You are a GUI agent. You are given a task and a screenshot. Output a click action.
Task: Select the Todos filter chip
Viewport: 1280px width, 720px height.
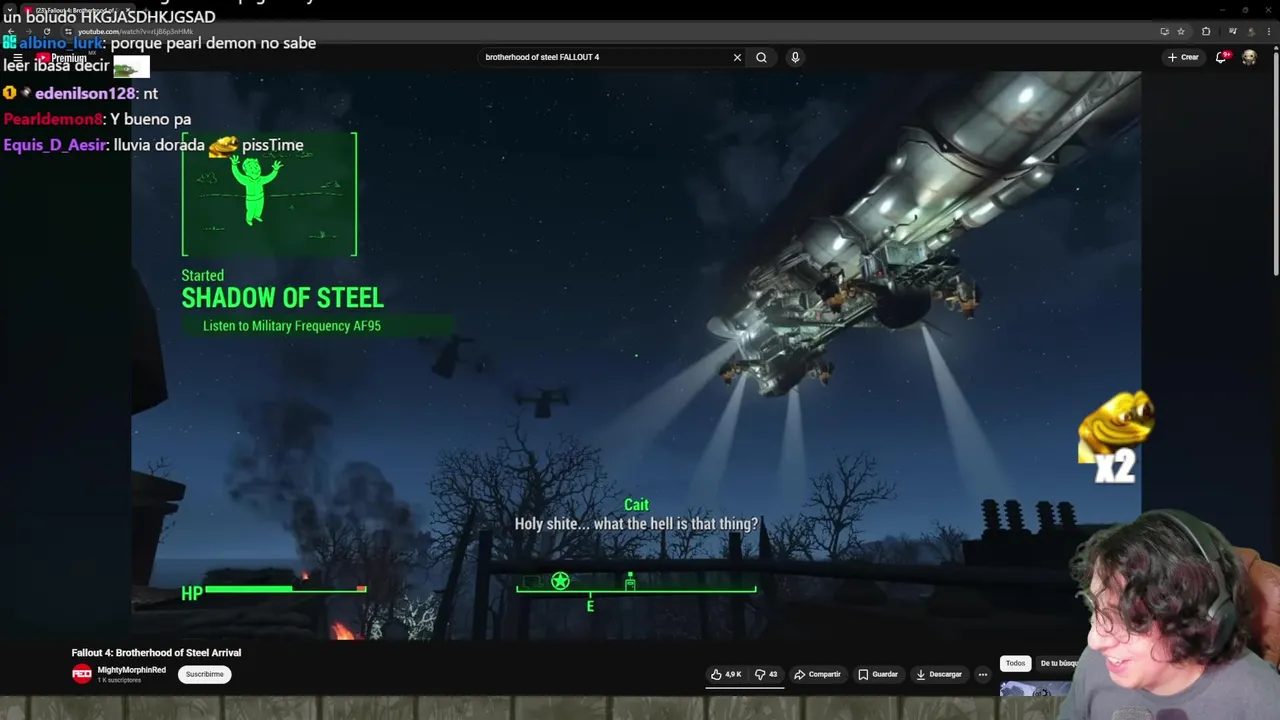[1015, 663]
